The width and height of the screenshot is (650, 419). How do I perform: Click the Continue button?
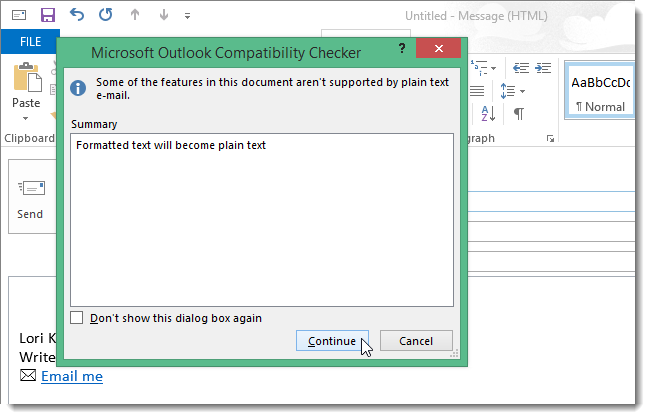tap(332, 341)
